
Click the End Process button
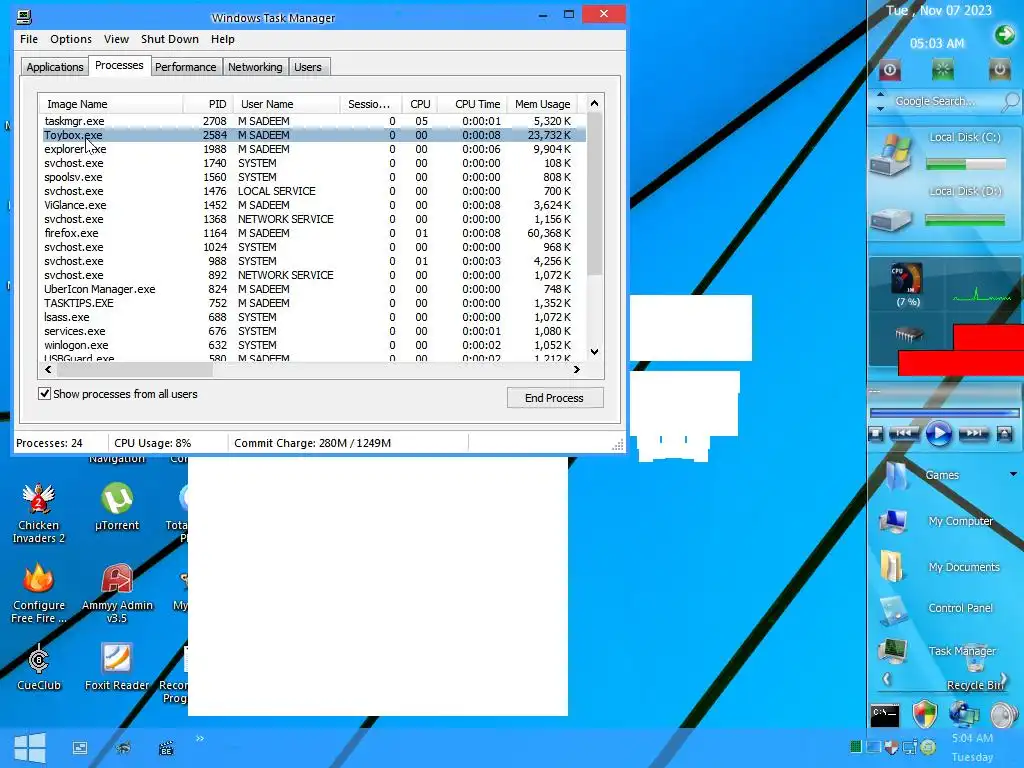554,398
